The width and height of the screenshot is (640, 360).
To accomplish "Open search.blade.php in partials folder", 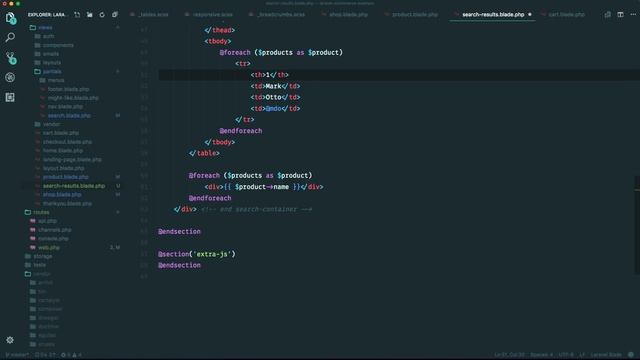I will click(69, 116).
